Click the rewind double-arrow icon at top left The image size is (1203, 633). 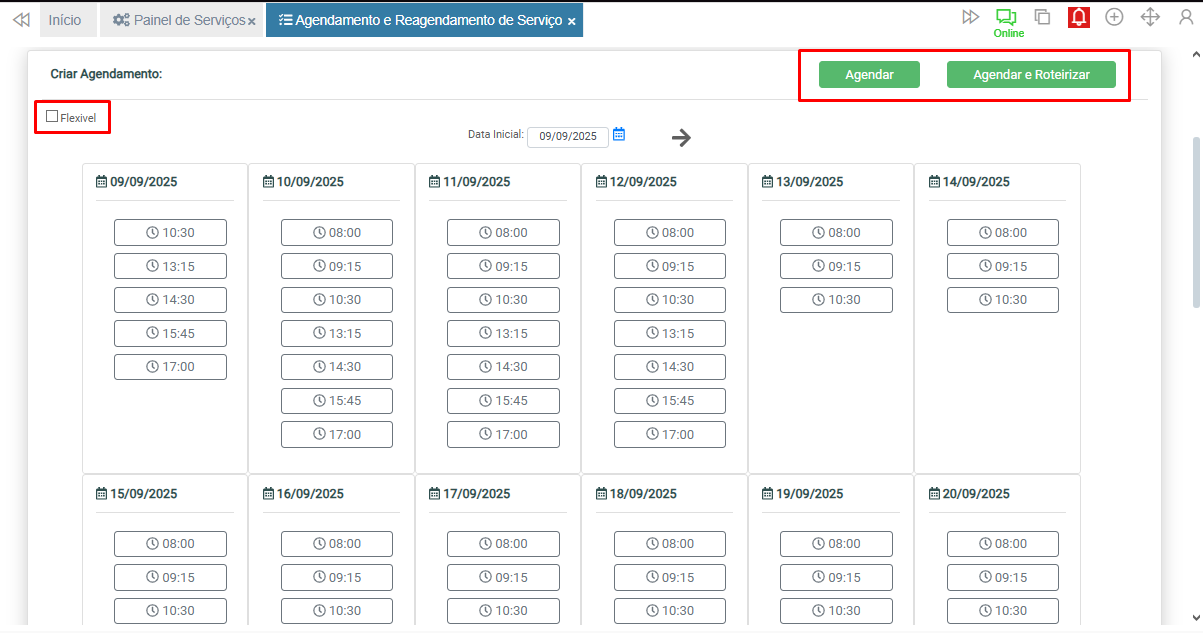(x=20, y=19)
